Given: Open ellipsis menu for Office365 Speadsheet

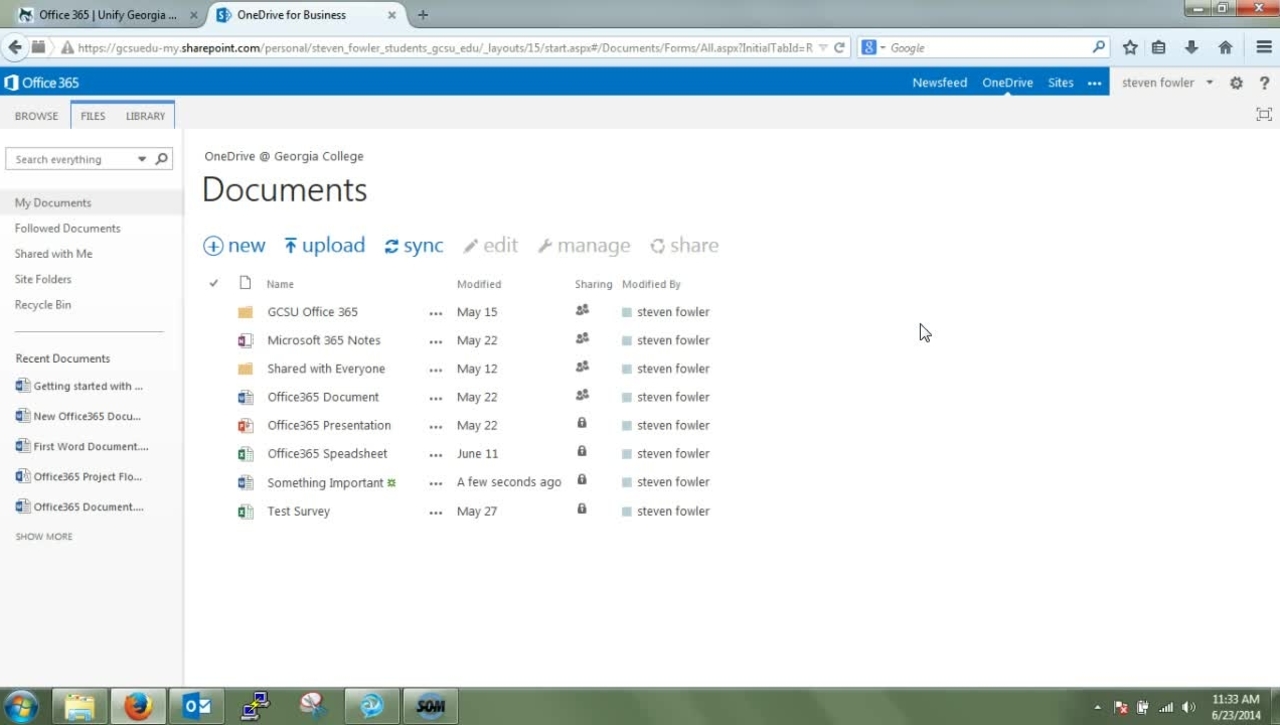Looking at the screenshot, I should pyautogui.click(x=436, y=455).
